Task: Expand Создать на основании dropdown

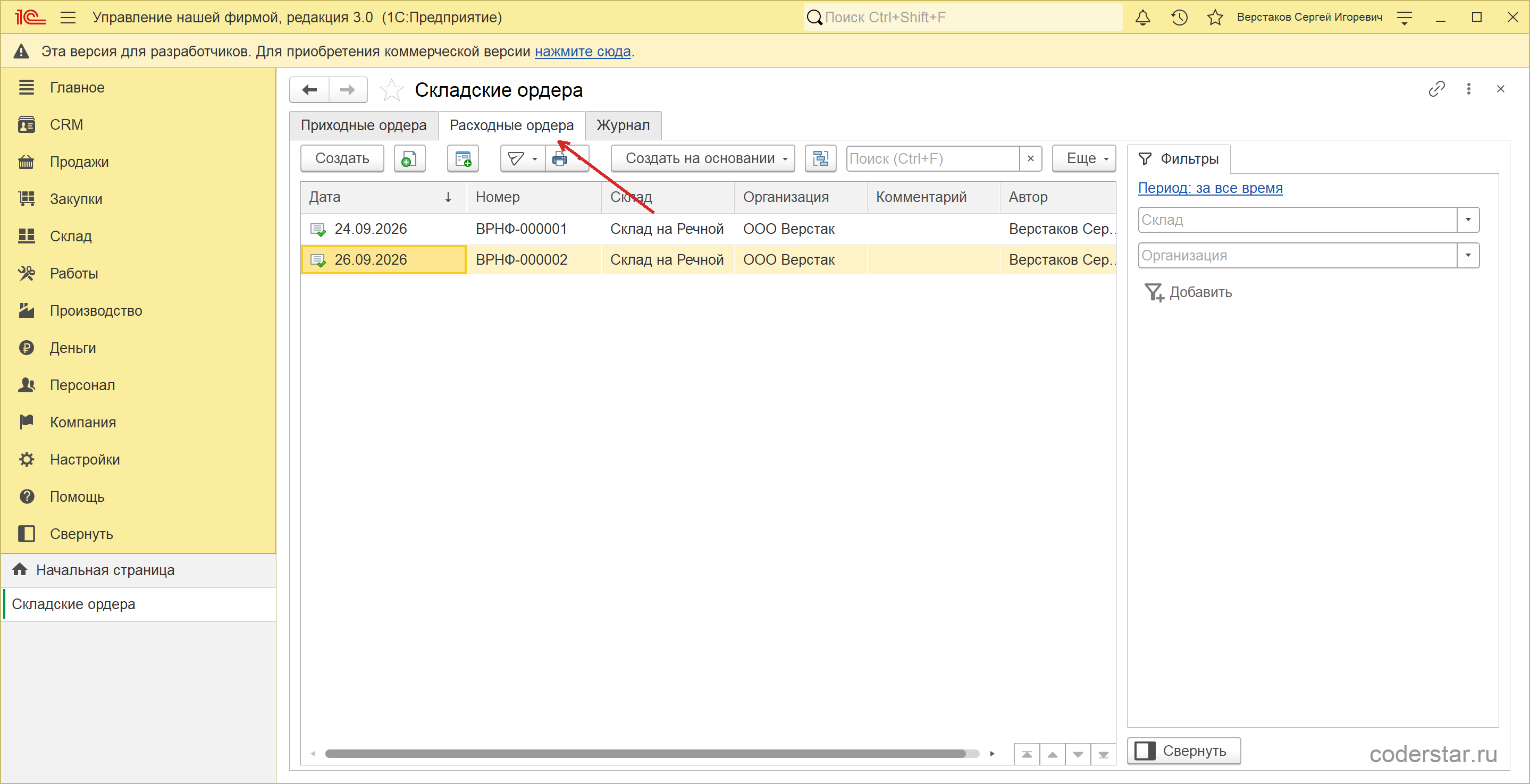Action: [703, 158]
